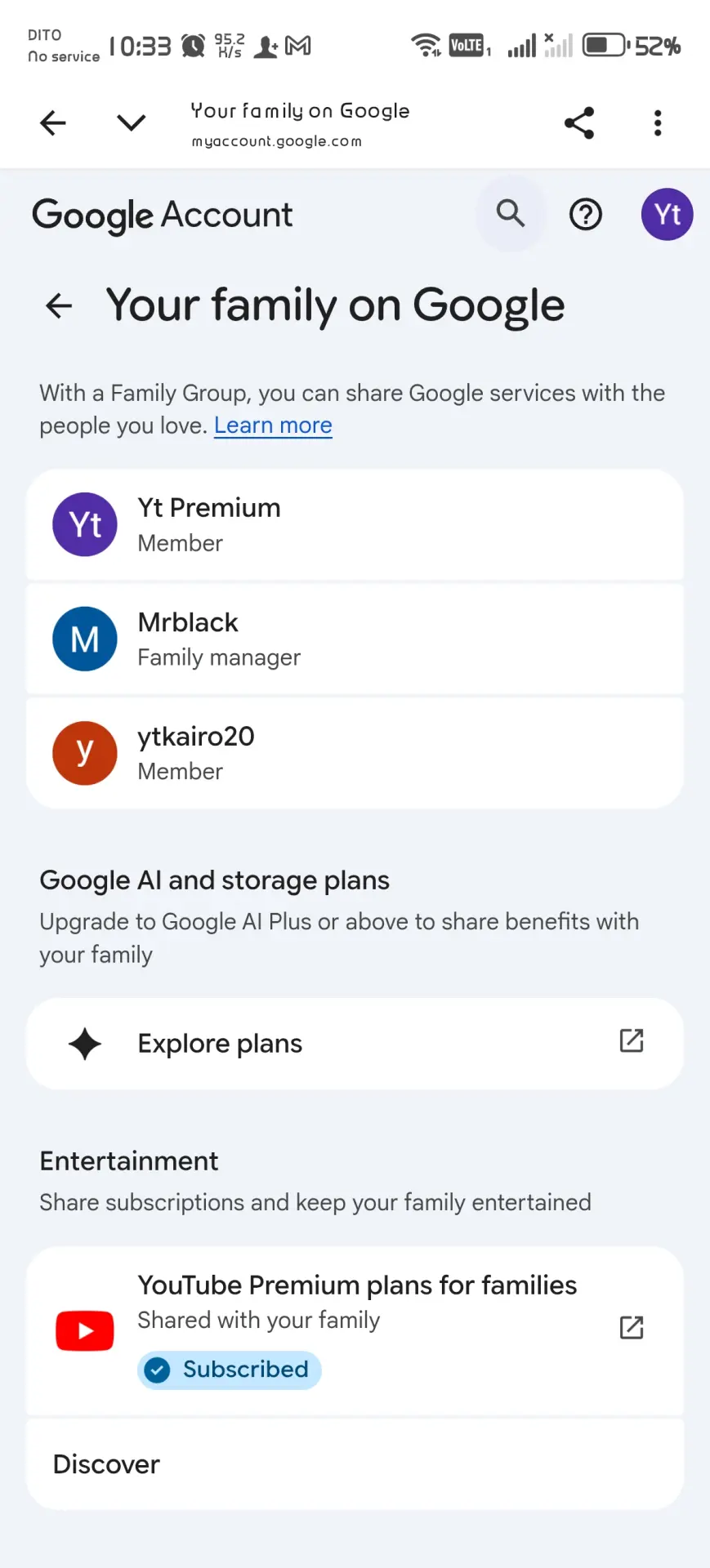Tap the Explore plans sparkle icon
710x1568 pixels.
coord(85,1044)
